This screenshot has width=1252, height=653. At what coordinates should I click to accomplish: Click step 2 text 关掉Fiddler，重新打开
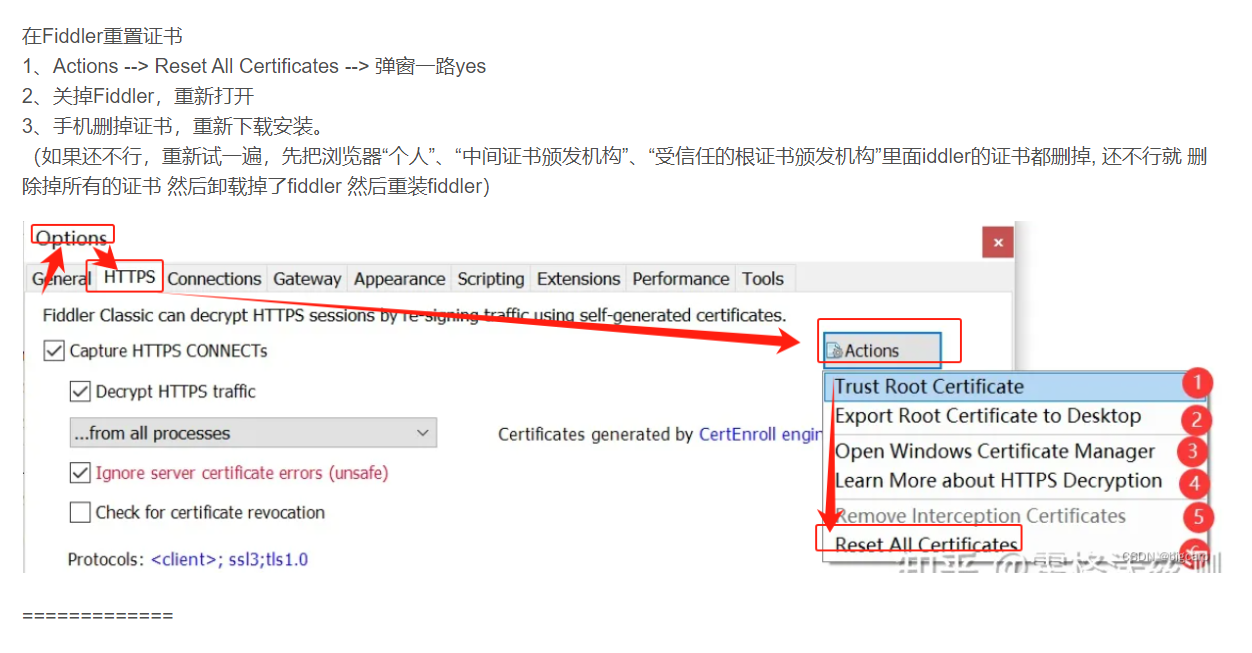pyautogui.click(x=138, y=96)
